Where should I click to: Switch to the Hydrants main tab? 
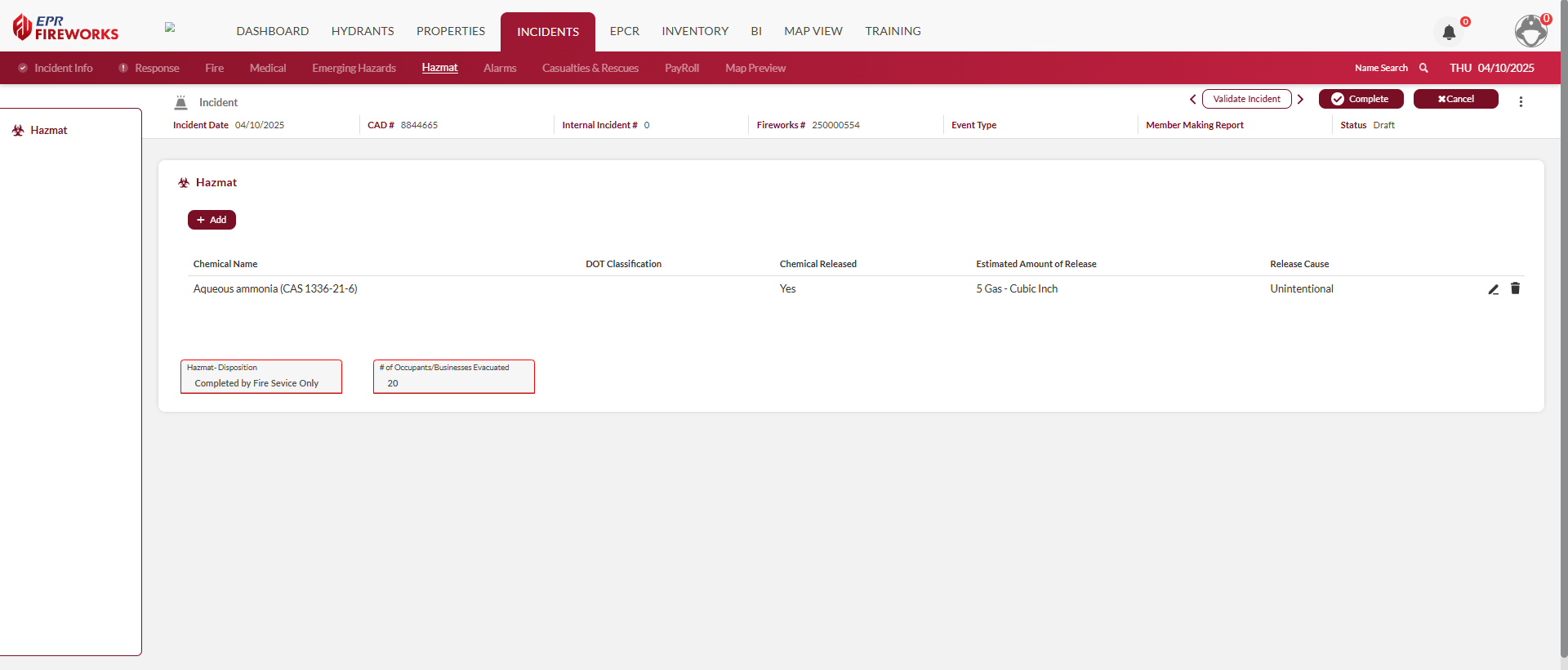point(363,31)
